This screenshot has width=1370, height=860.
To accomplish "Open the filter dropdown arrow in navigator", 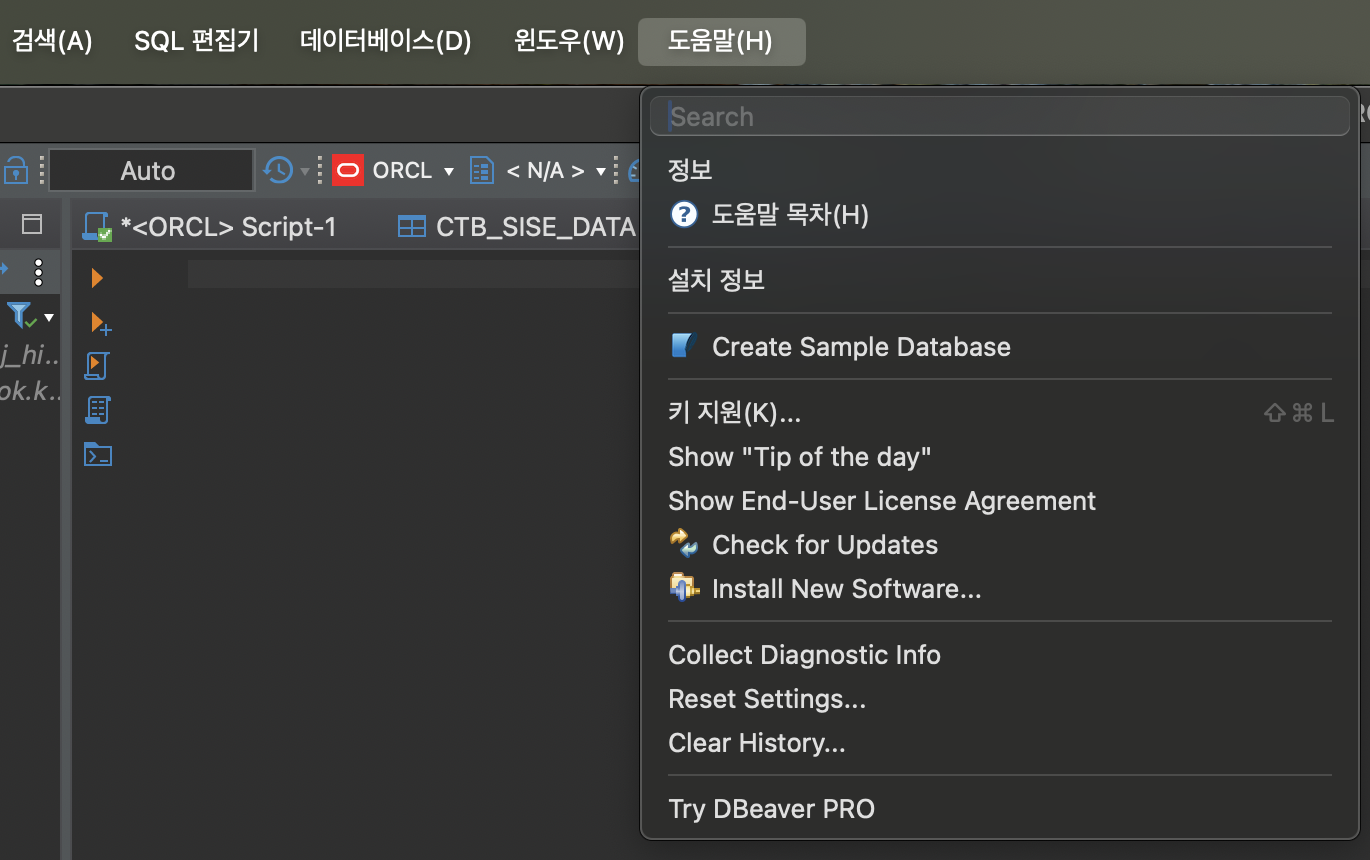I will tap(49, 318).
